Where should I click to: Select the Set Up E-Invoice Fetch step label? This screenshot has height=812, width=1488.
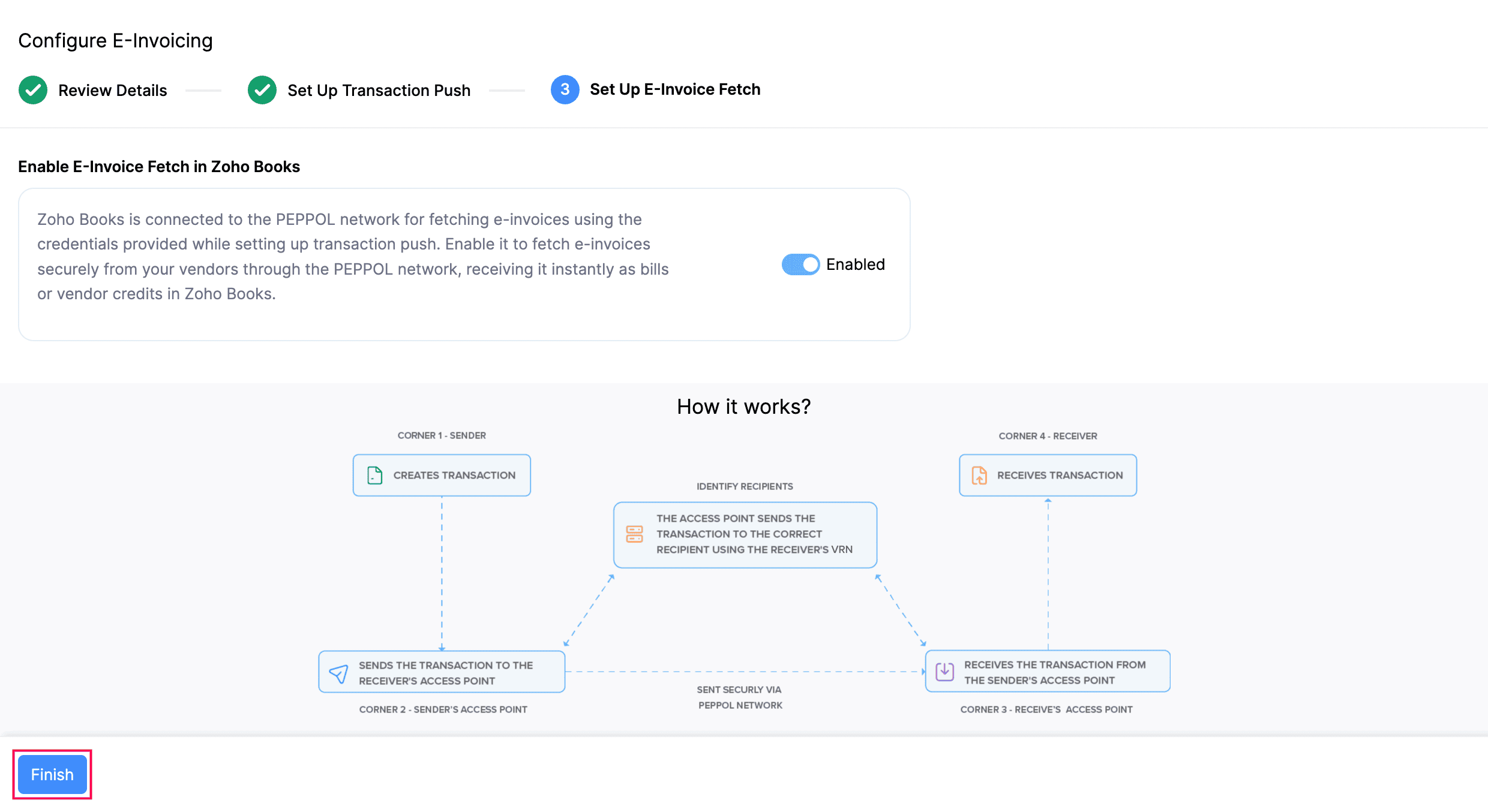point(675,89)
